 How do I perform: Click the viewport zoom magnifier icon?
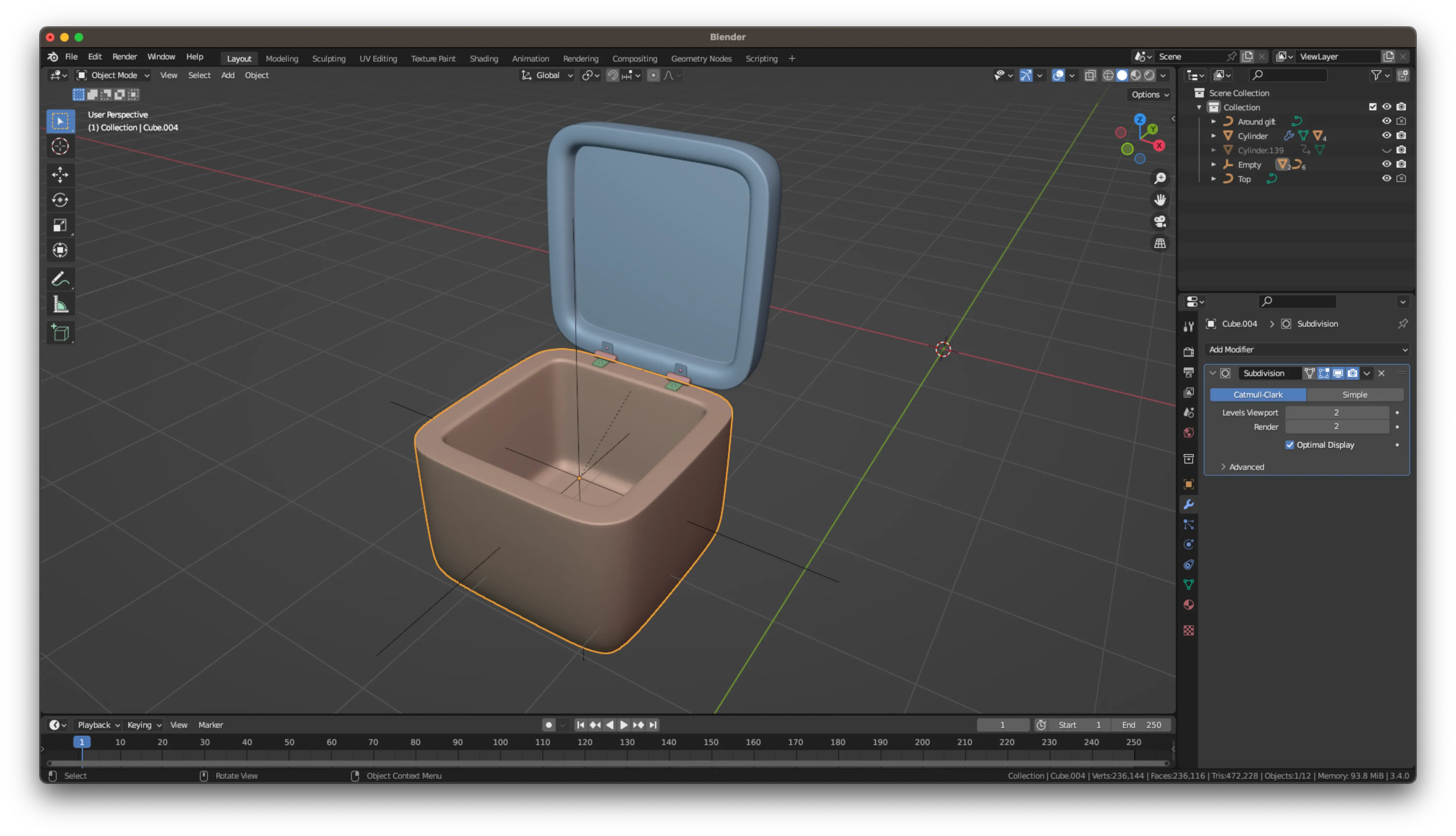pos(1160,179)
